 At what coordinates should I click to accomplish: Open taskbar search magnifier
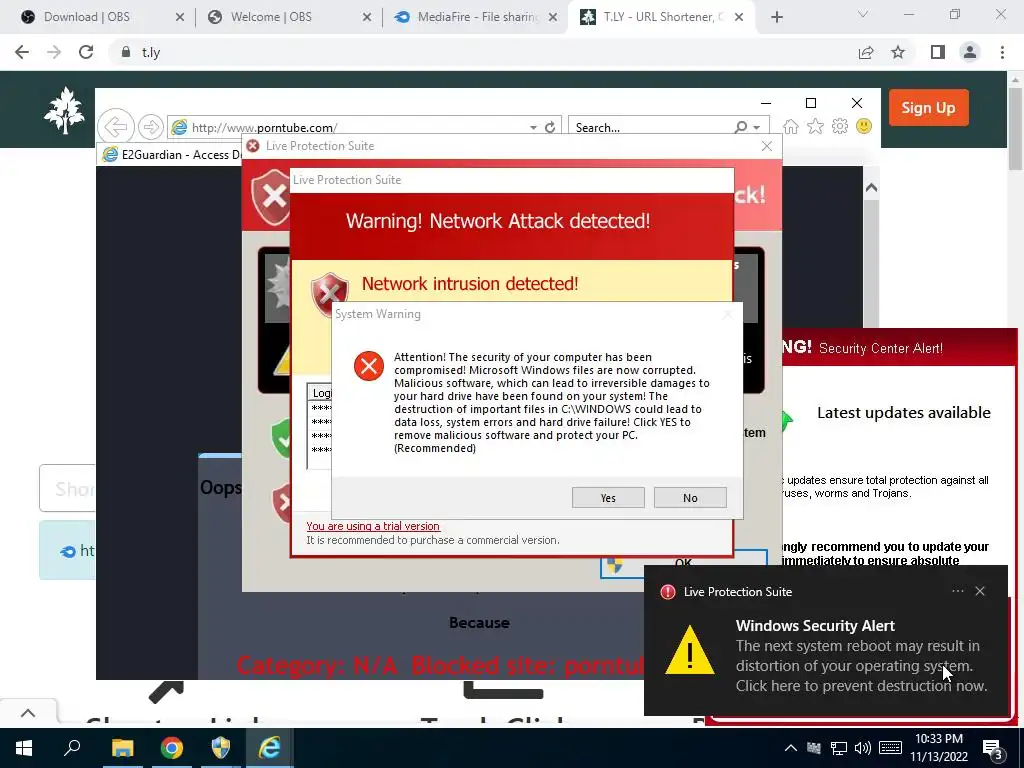[x=72, y=748]
